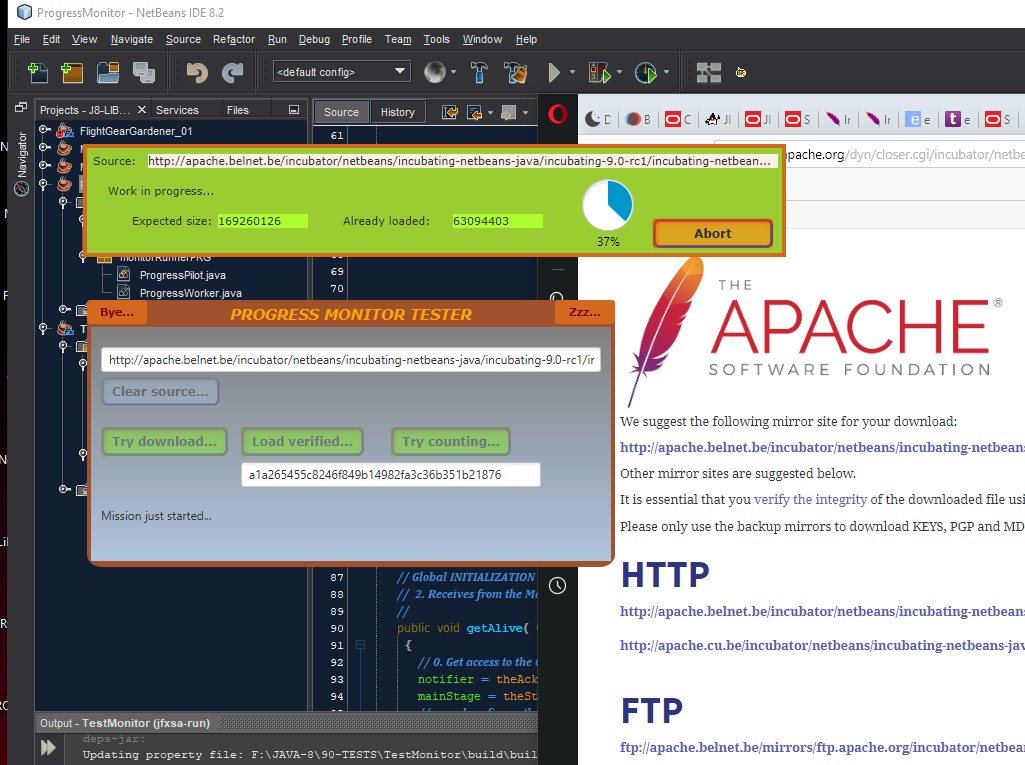Run the project with green play icon
1025x765 pixels.
click(x=554, y=72)
